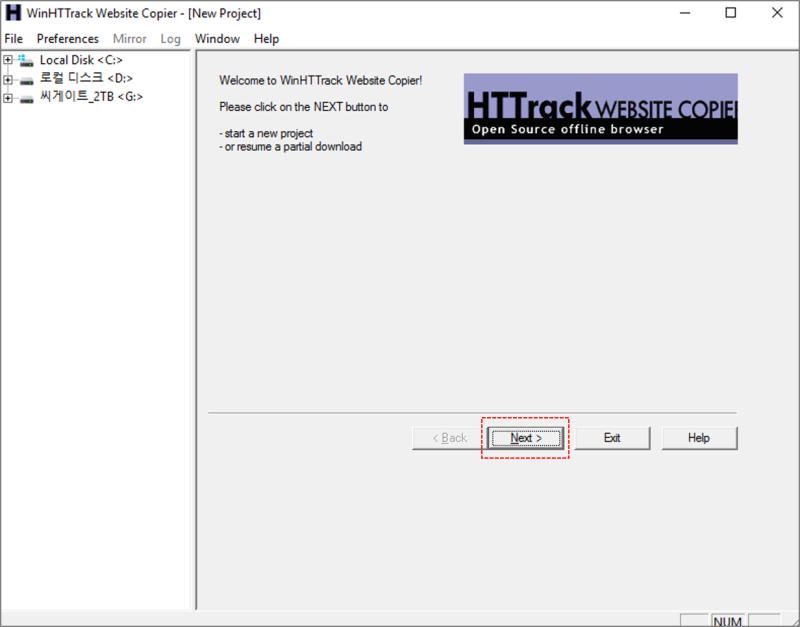Click the Help button beside Exit
This screenshot has width=800, height=627.
pyautogui.click(x=699, y=438)
